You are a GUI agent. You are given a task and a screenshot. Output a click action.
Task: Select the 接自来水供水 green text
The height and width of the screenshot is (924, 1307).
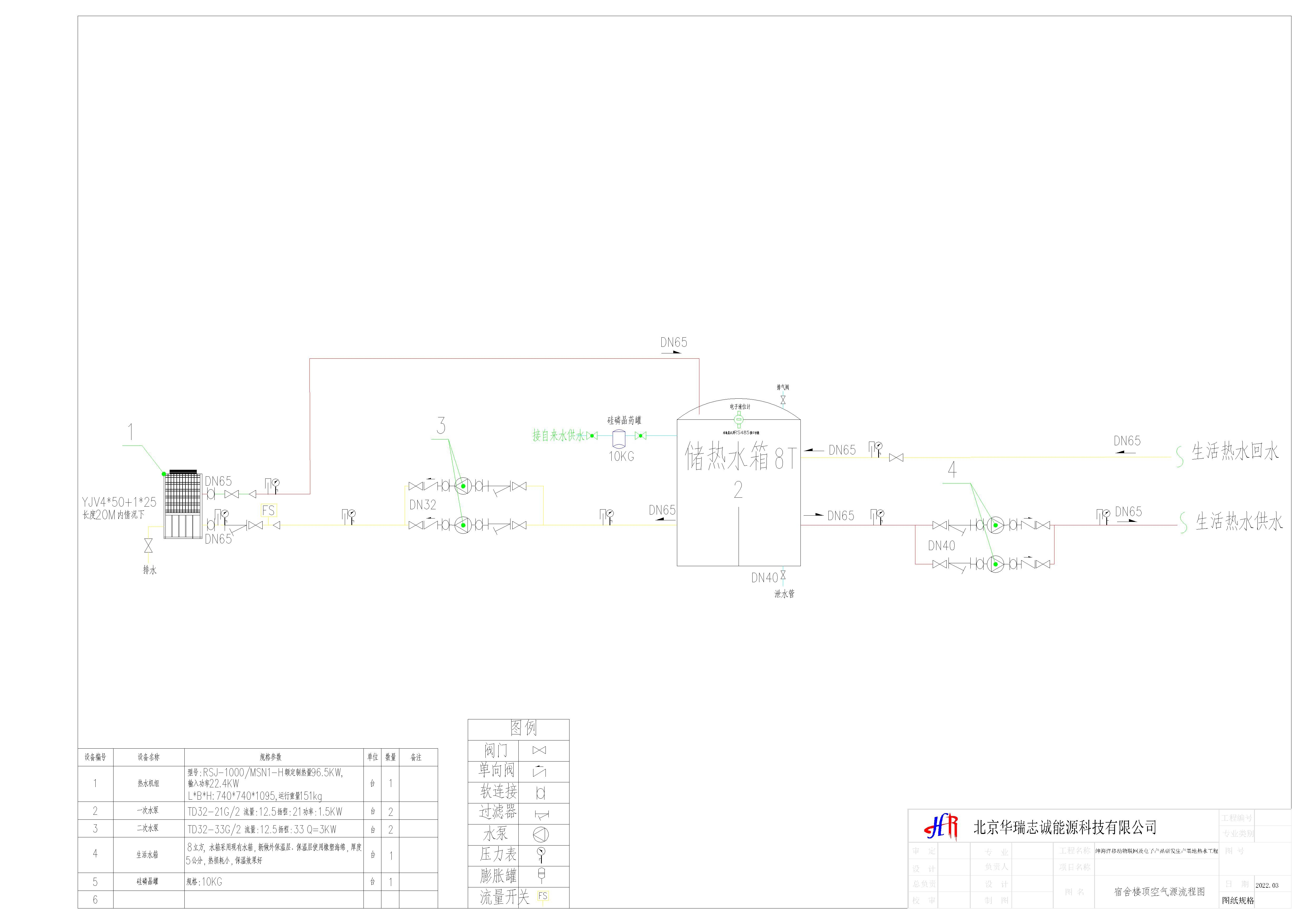click(558, 436)
